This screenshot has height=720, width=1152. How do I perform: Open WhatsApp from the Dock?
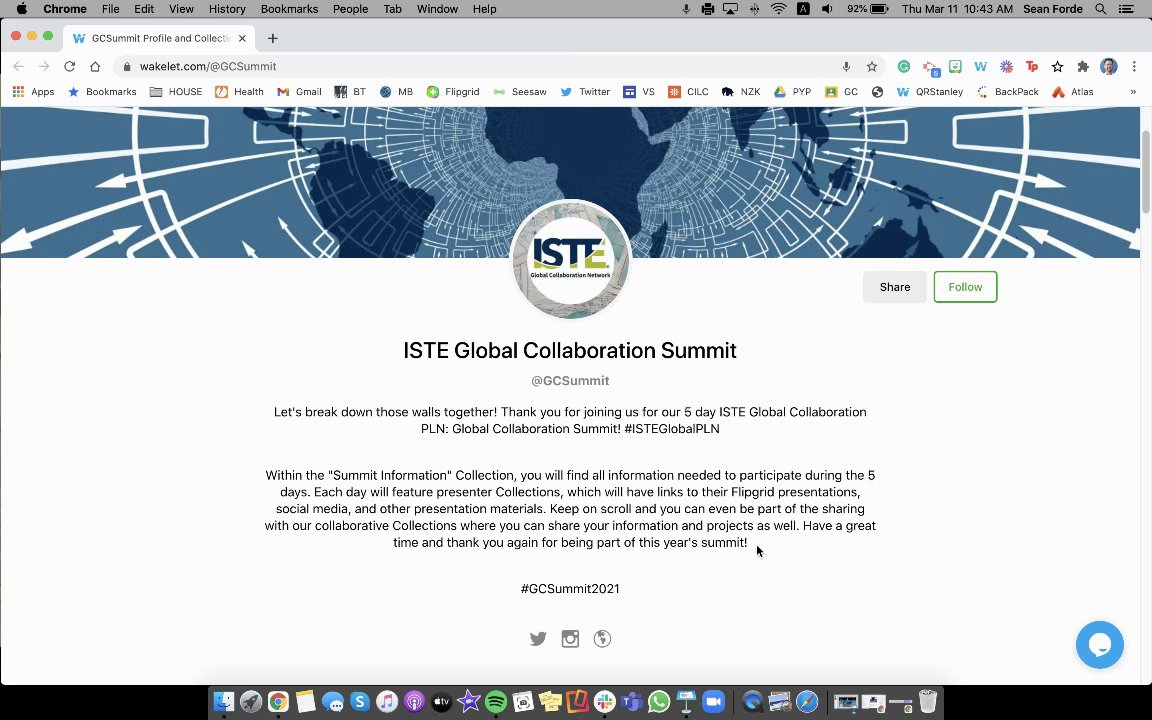click(x=659, y=702)
